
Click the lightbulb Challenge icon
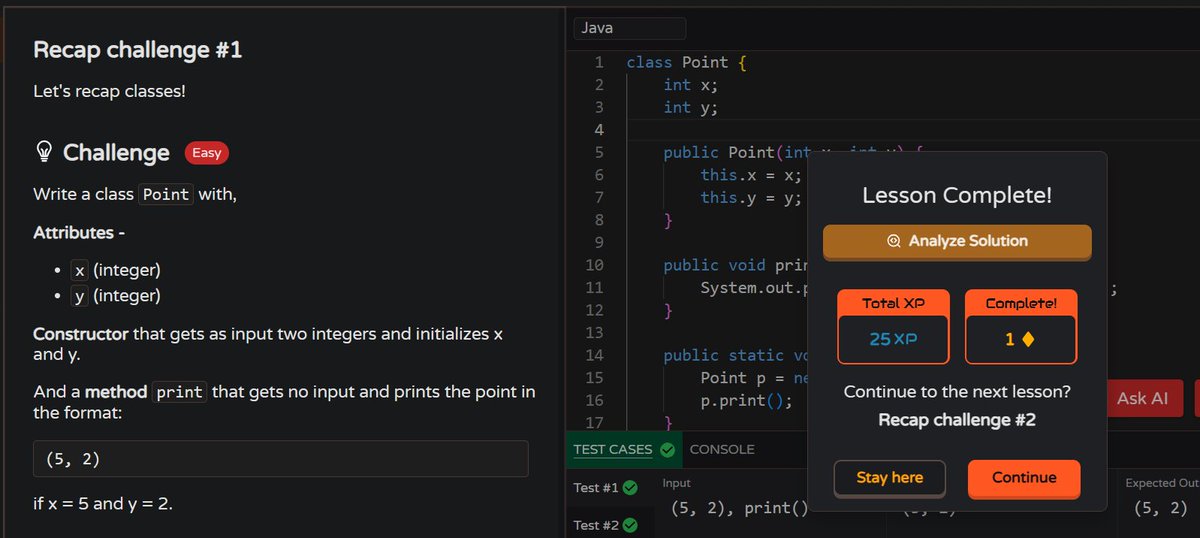pyautogui.click(x=44, y=152)
